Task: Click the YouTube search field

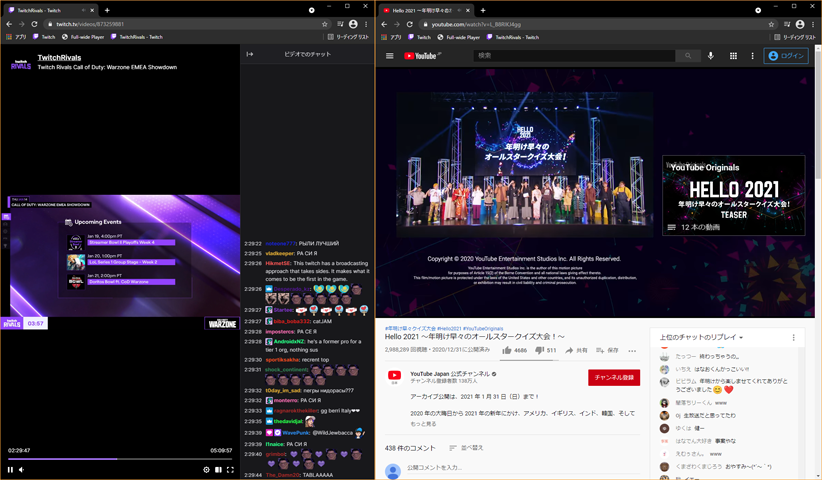Action: (x=574, y=56)
